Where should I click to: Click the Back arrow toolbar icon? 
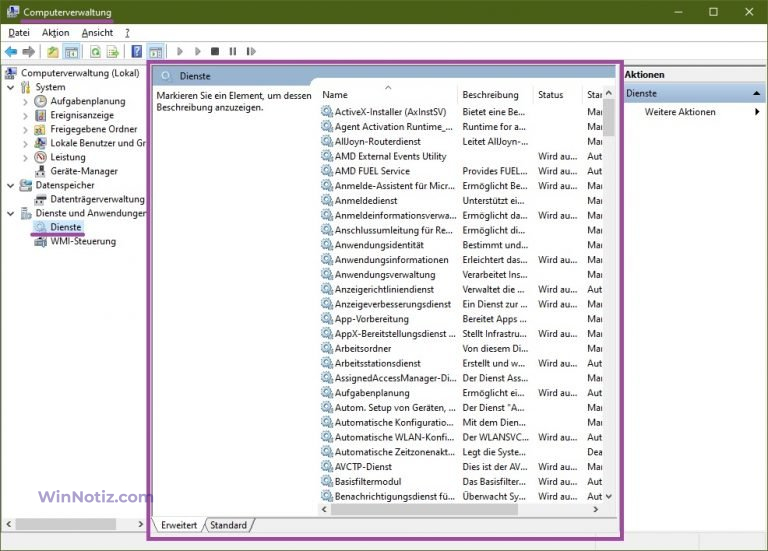pyautogui.click(x=11, y=51)
